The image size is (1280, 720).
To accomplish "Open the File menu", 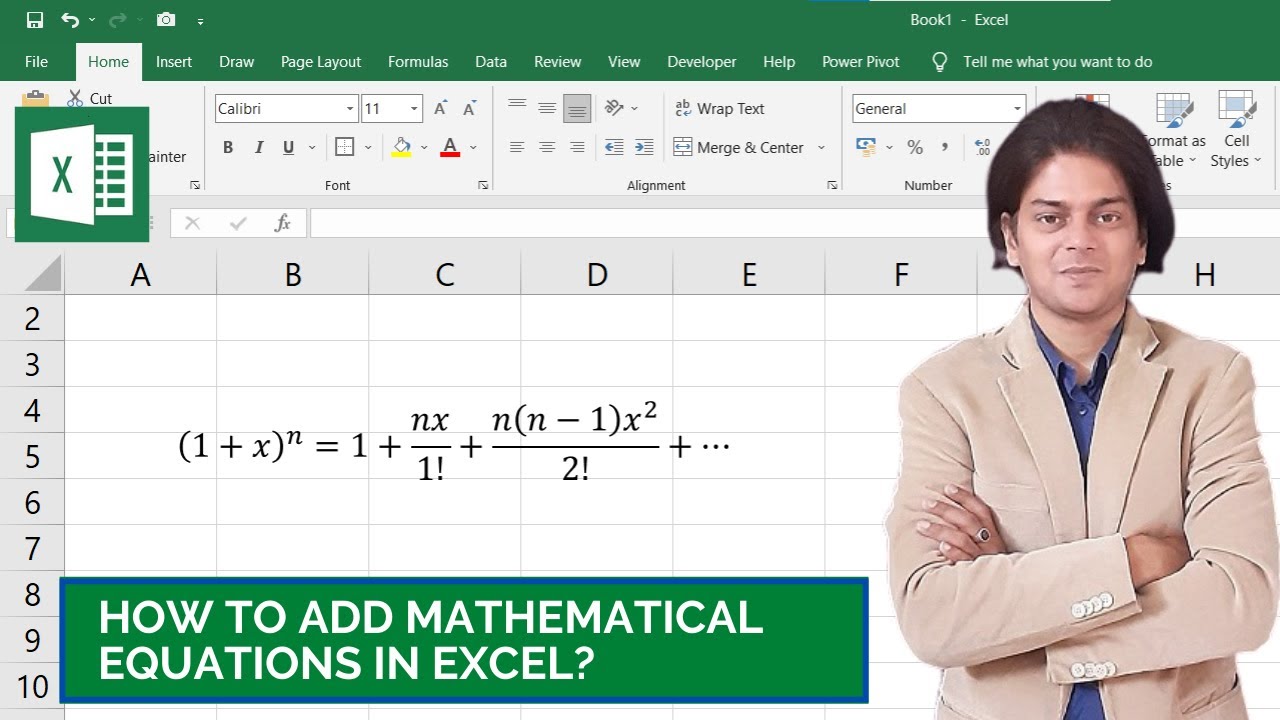I will point(37,62).
